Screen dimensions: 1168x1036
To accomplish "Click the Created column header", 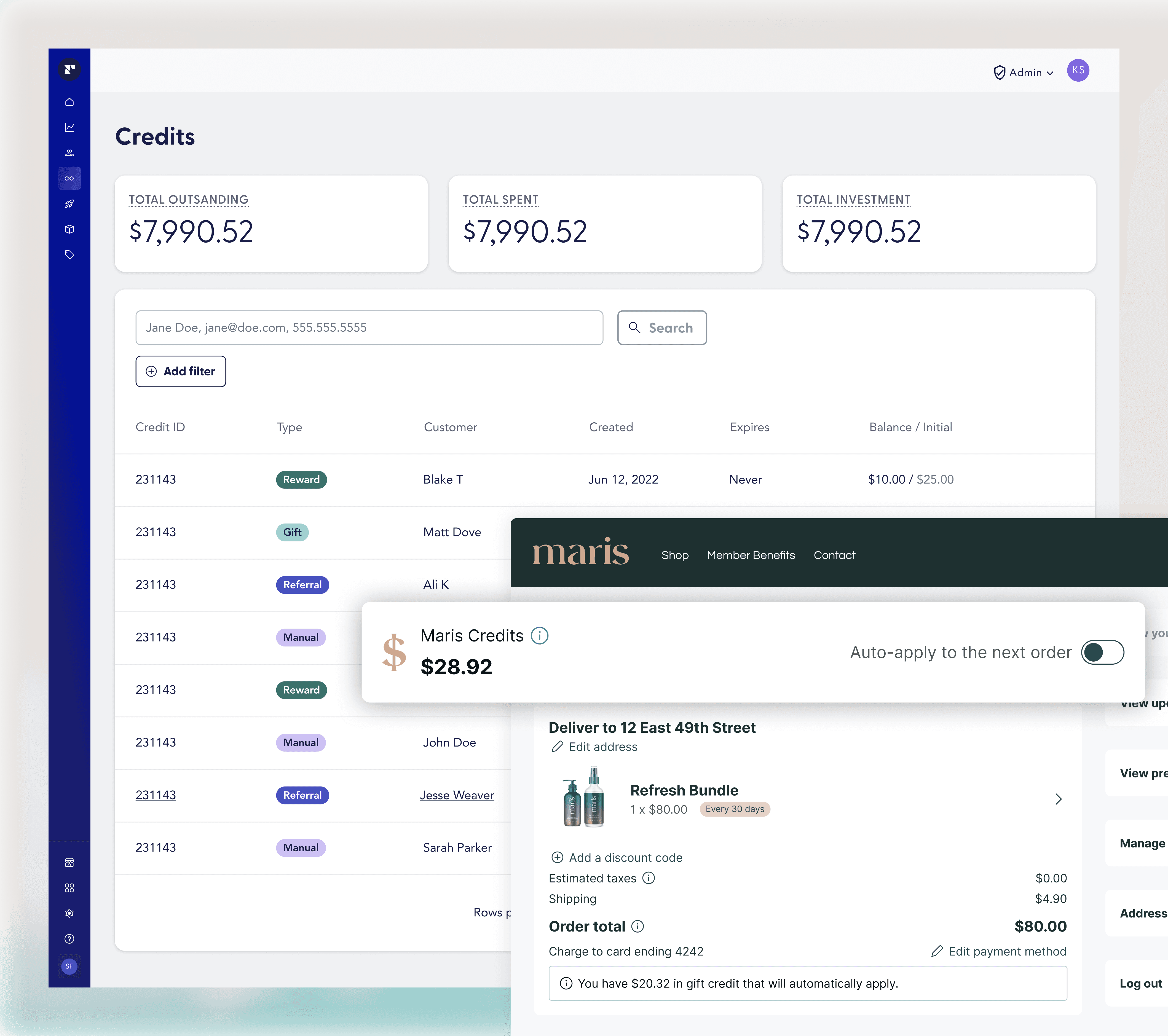I will tap(611, 427).
